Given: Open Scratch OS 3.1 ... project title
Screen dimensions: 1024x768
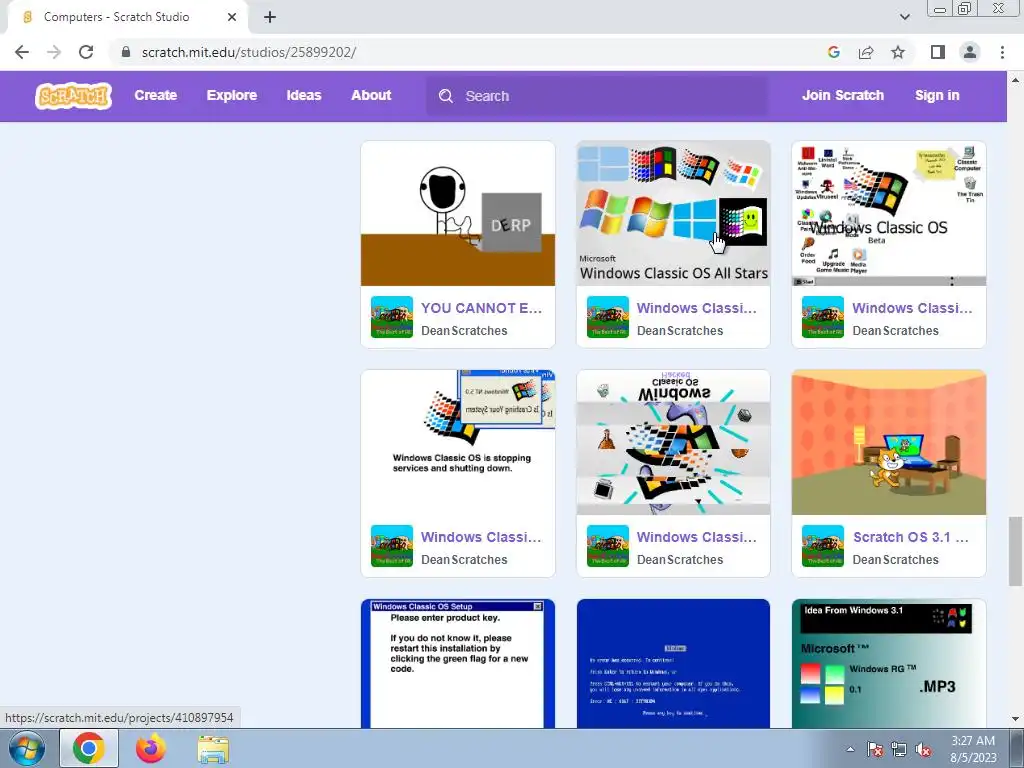Looking at the screenshot, I should coord(910,537).
